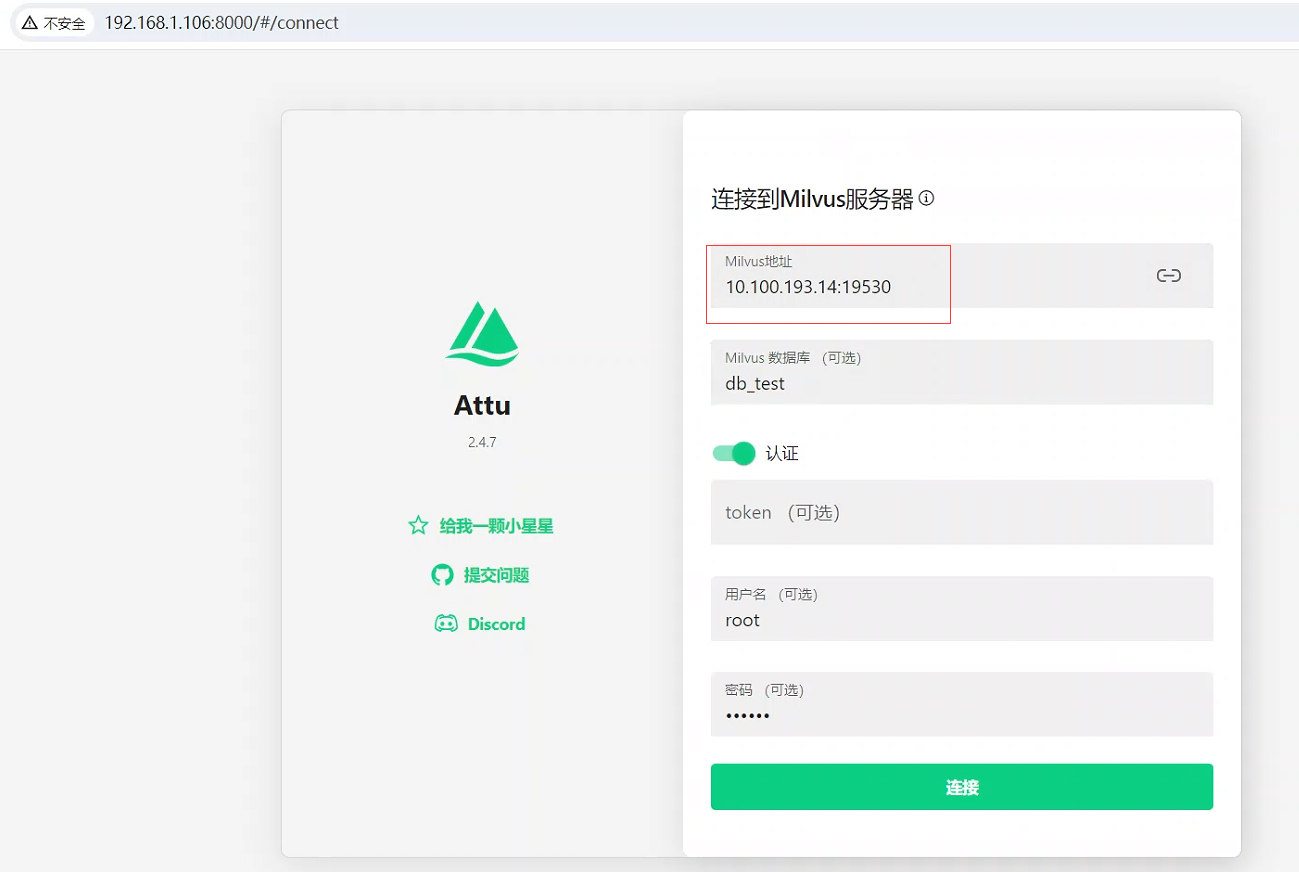The width and height of the screenshot is (1299, 872).
Task: Open the Discord link
Action: (x=480, y=624)
